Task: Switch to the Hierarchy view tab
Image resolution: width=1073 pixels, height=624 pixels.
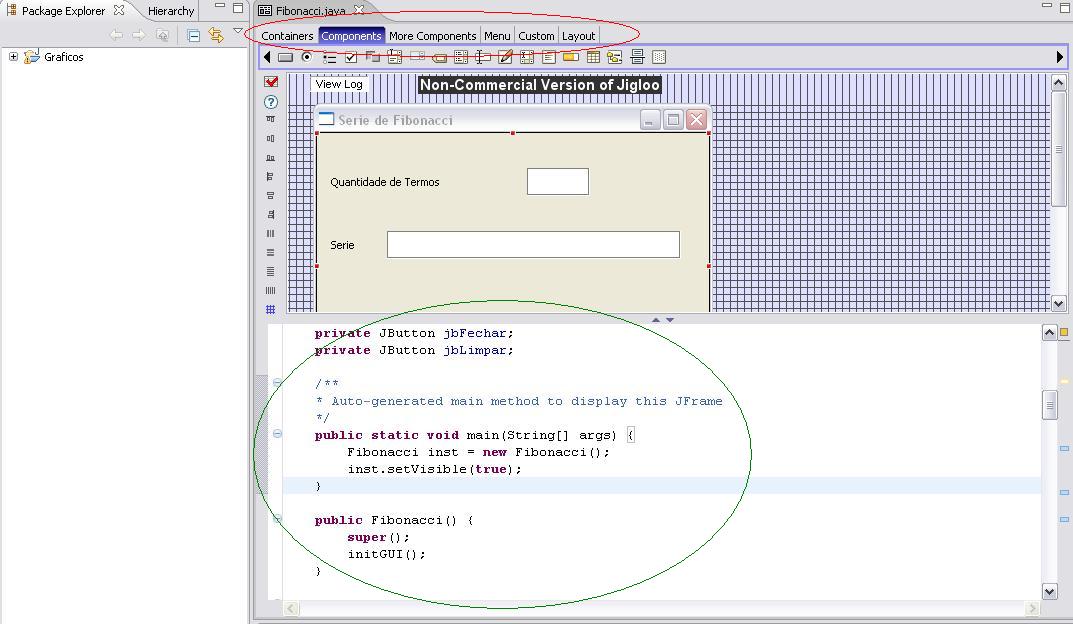Action: [171, 11]
